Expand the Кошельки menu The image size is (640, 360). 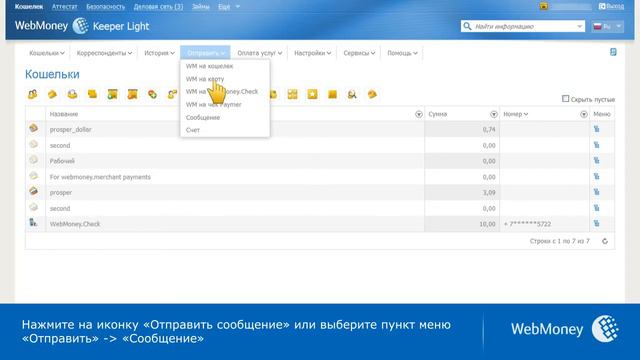tap(47, 53)
